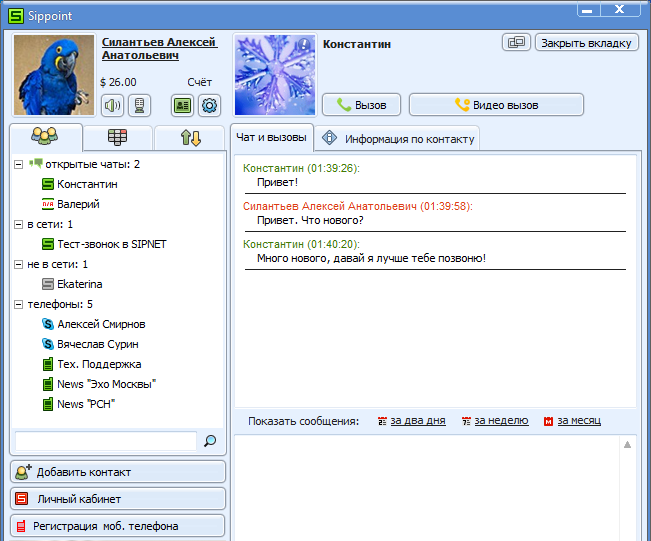
Task: Select Валерий in open chats
Action: coord(71,204)
